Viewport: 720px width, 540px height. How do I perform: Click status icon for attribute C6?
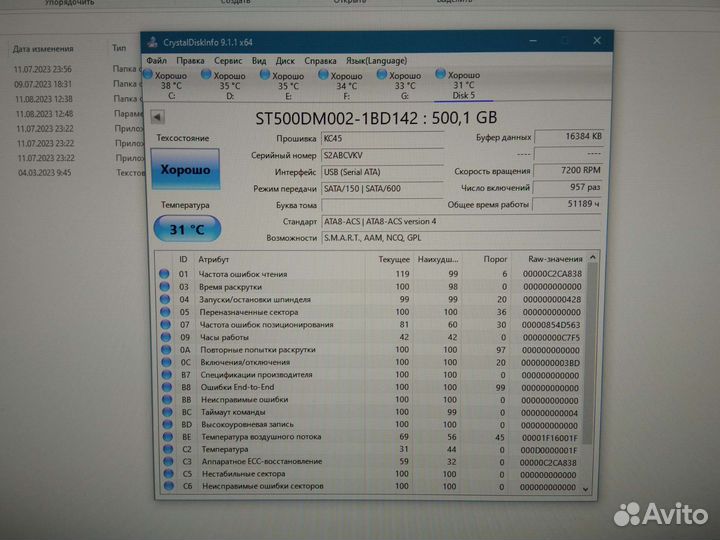coord(169,486)
